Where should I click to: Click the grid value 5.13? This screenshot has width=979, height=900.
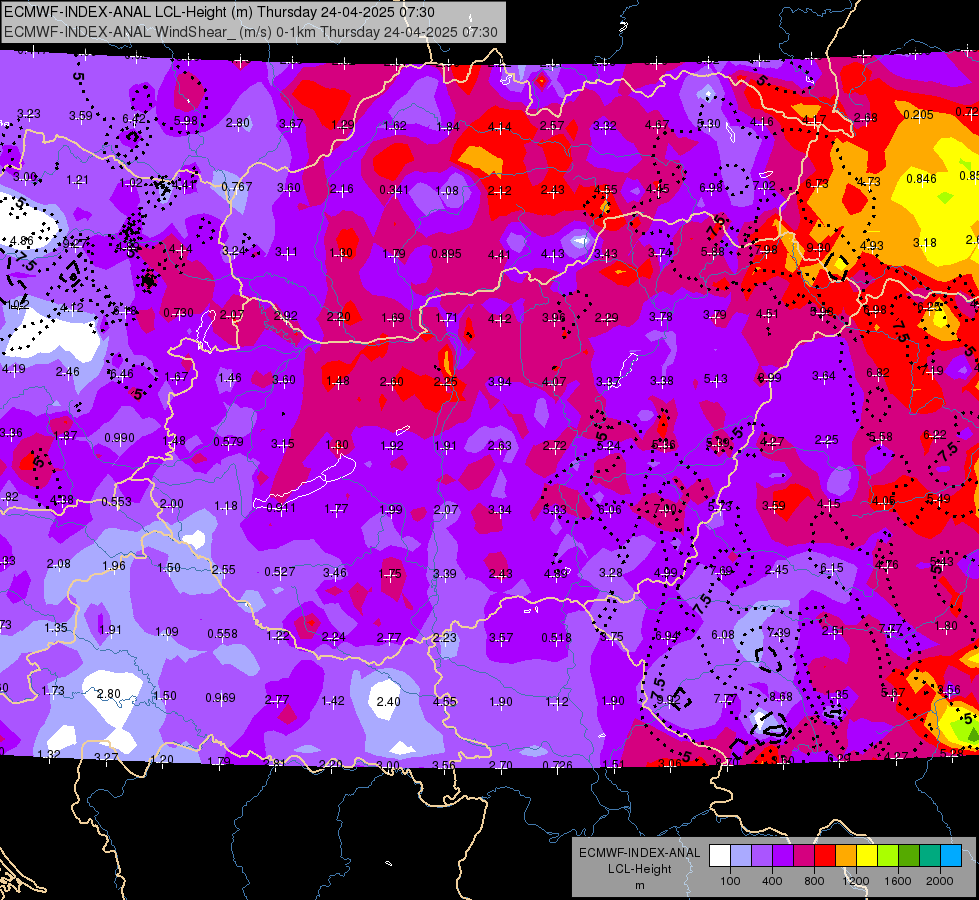tap(716, 378)
